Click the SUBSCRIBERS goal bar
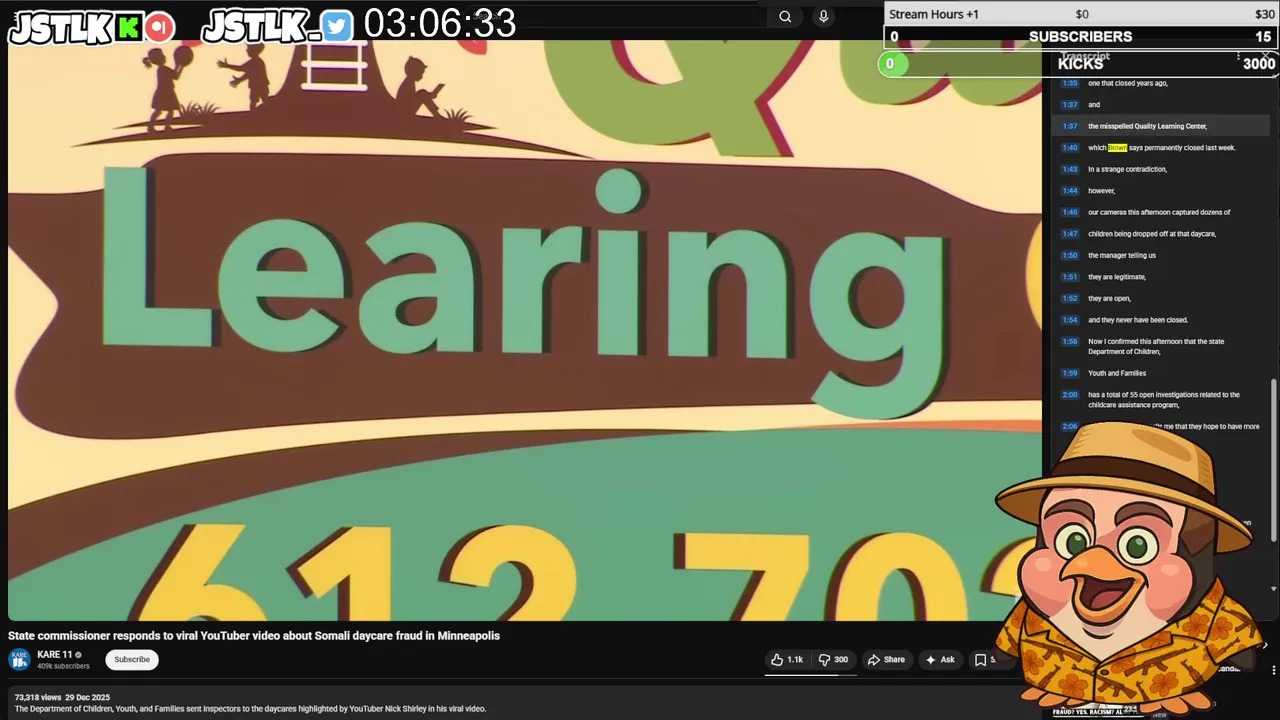The height and width of the screenshot is (720, 1280). click(x=1080, y=36)
